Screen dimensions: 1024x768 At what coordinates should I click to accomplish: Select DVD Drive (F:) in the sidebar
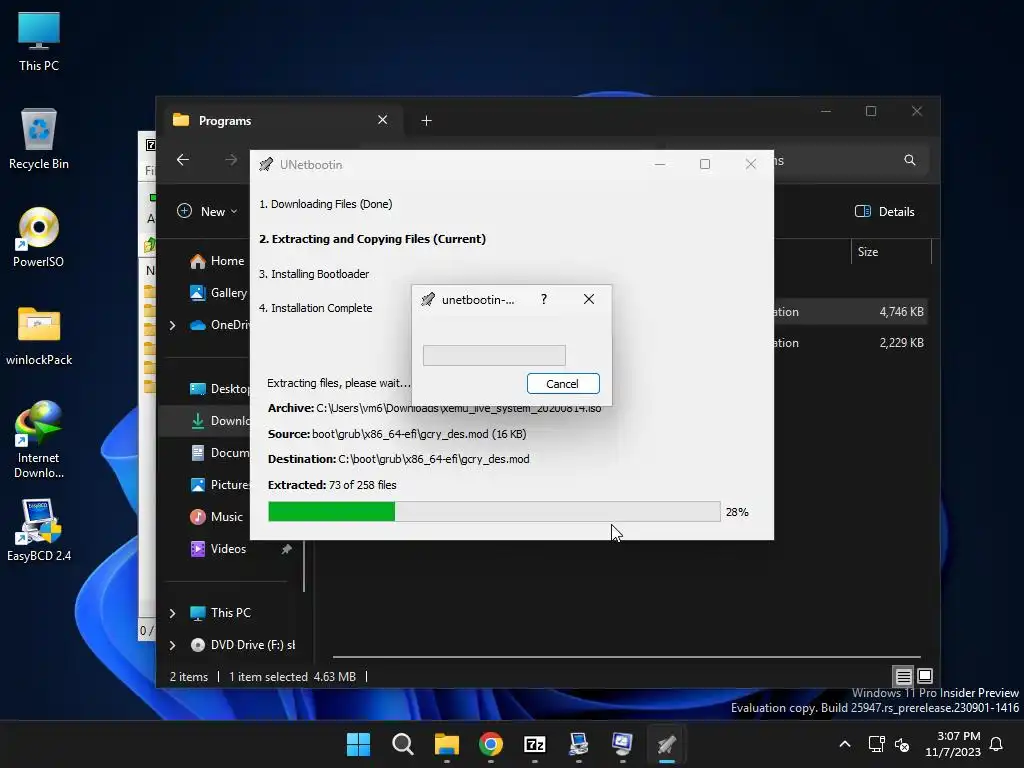coord(242,645)
